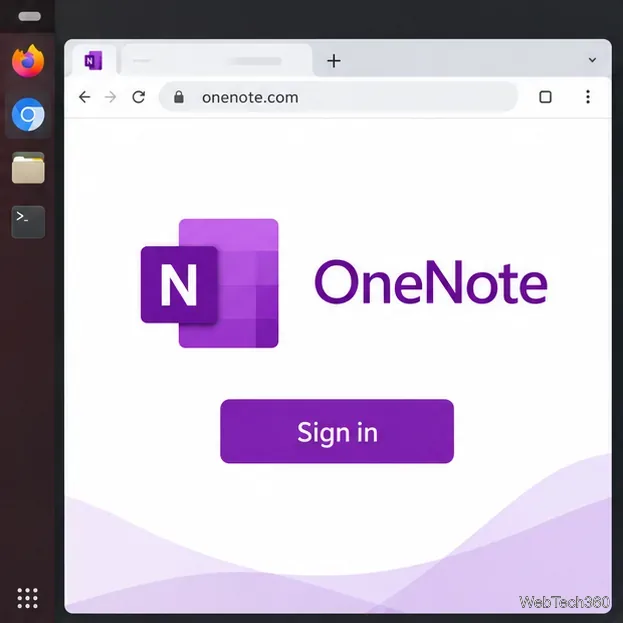
Task: Click the top-left Activities pill
Action: (29, 16)
